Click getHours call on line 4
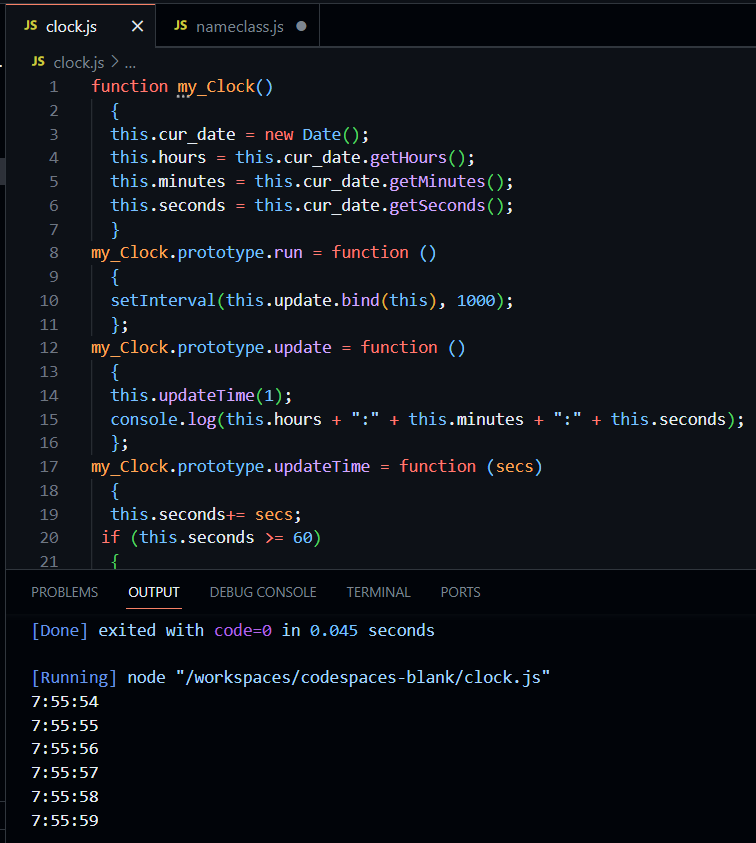Screen dimensions: 756x843 (417, 158)
